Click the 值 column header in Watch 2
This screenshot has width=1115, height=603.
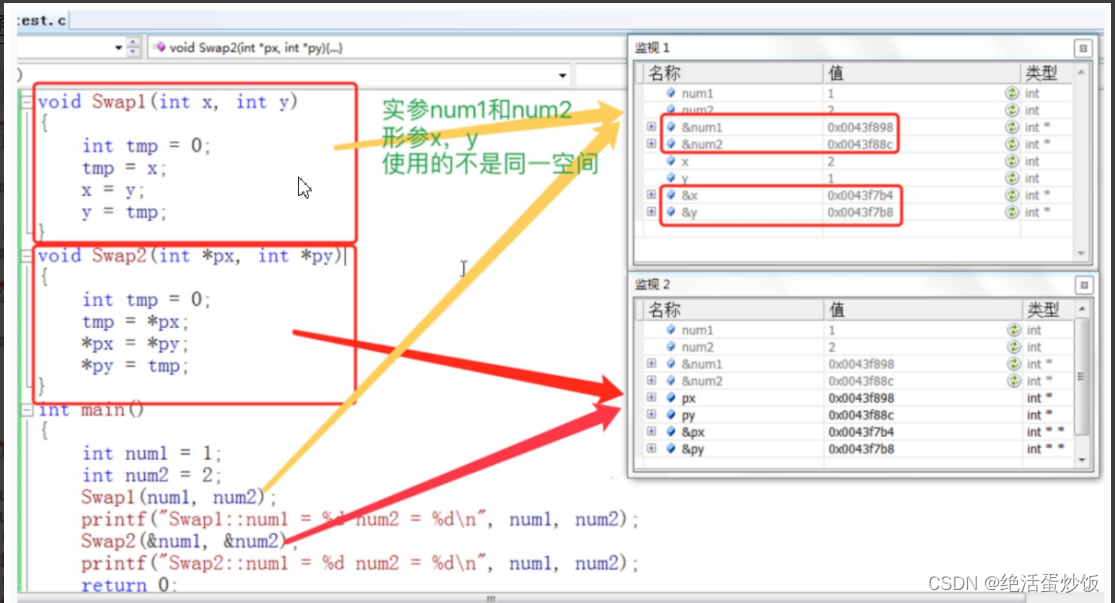[922, 310]
